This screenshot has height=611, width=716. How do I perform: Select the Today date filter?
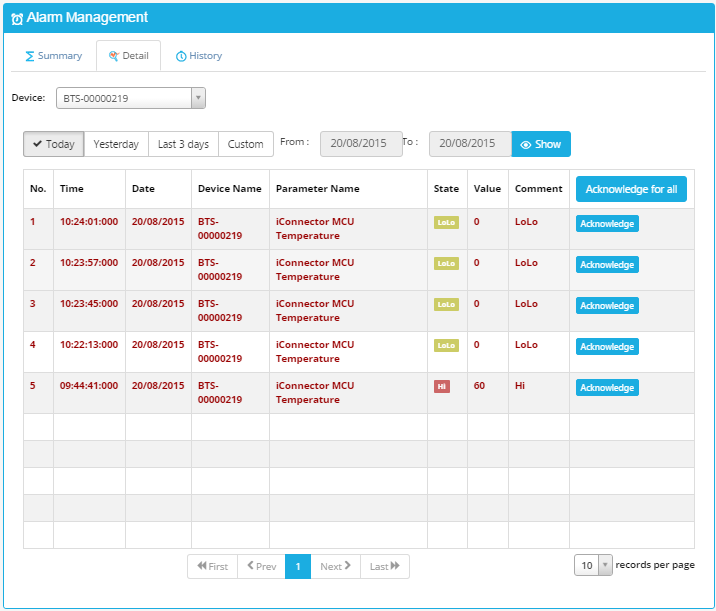point(54,144)
